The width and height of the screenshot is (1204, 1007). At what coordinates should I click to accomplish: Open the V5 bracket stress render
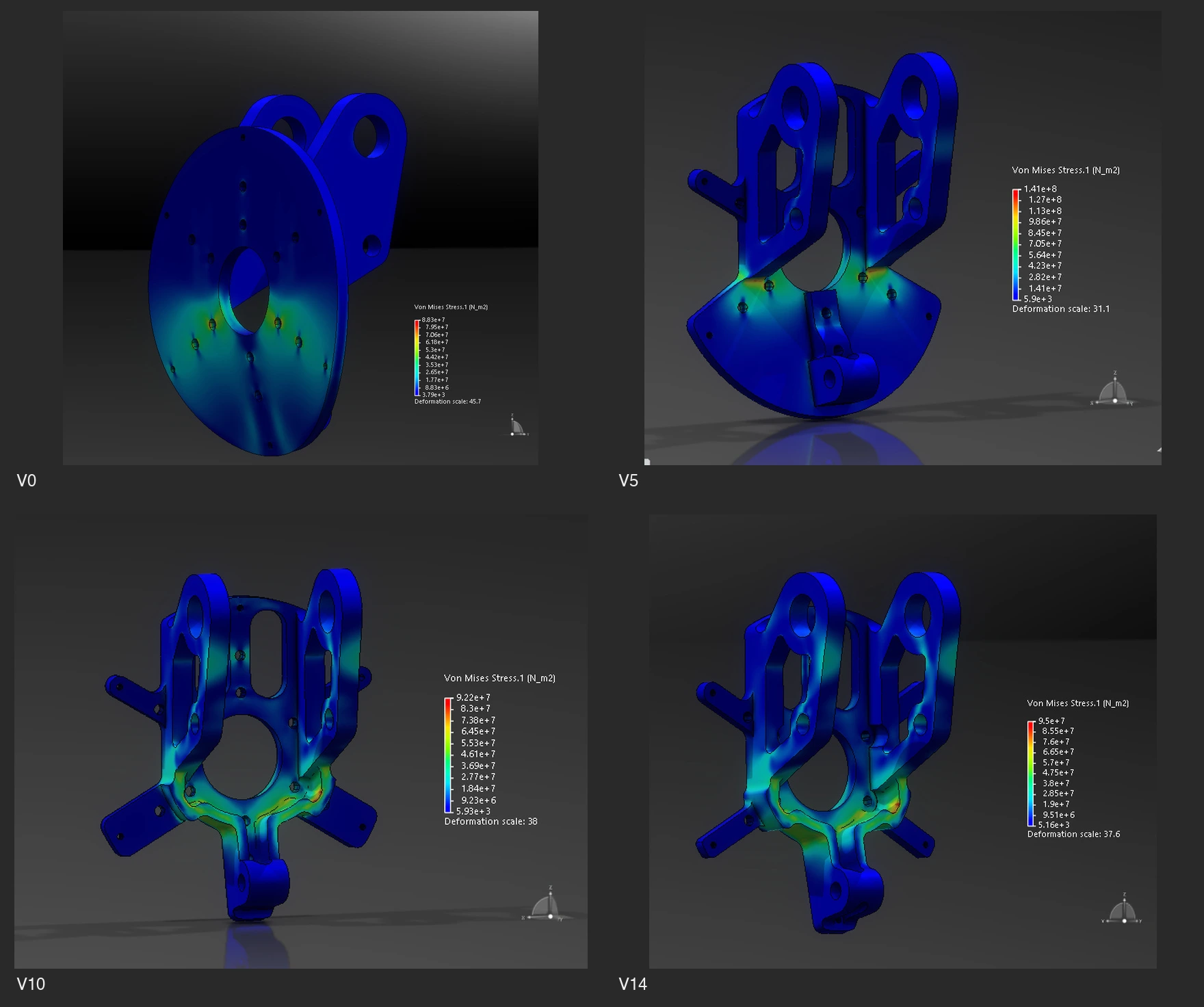coord(902,238)
